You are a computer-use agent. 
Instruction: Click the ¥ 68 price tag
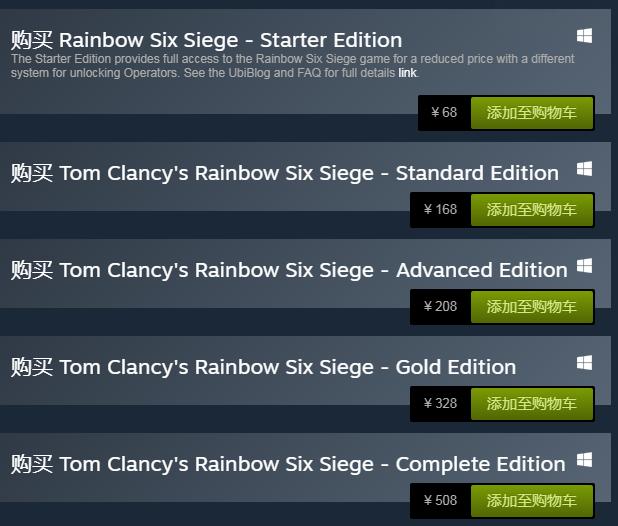point(443,113)
